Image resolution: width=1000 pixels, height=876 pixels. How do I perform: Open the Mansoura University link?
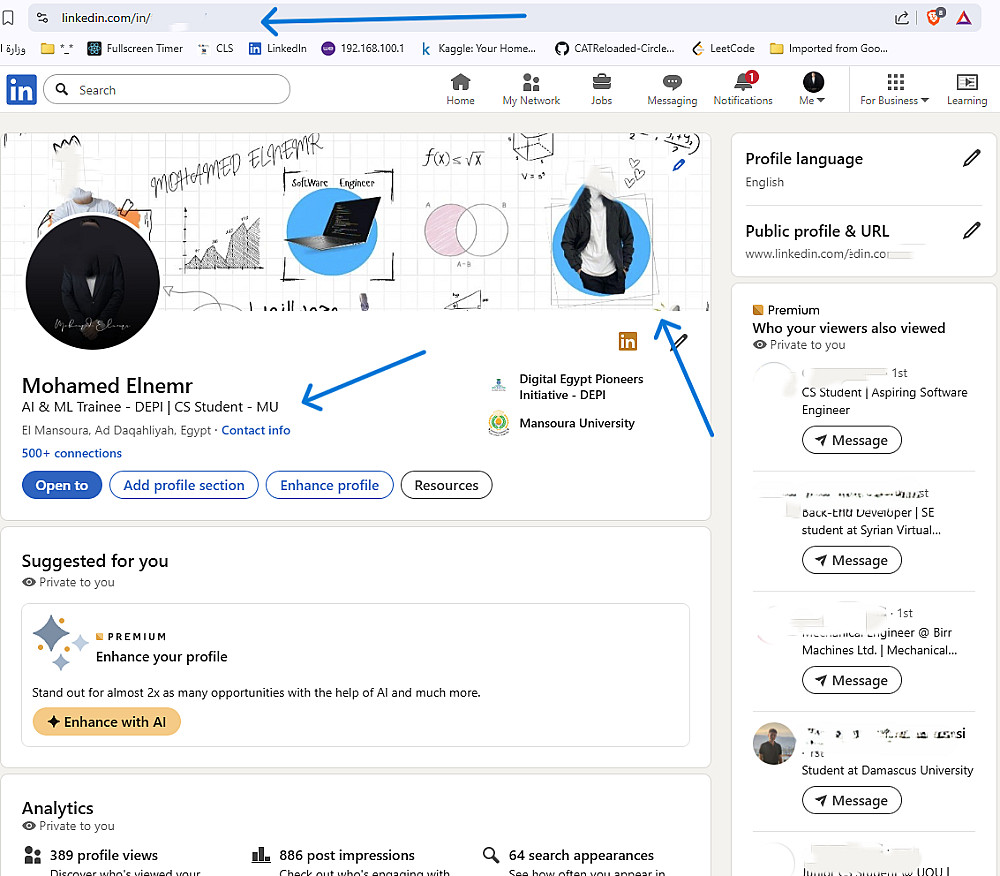click(562, 423)
